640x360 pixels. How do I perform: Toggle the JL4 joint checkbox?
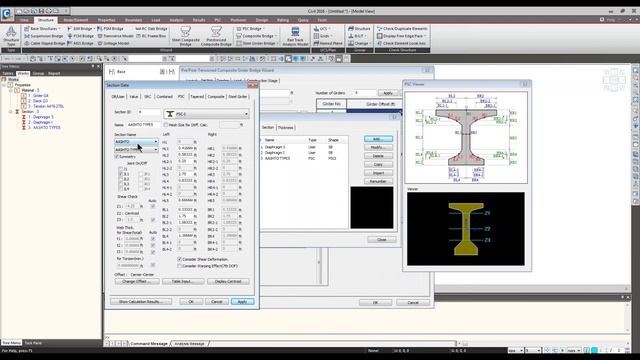point(120,189)
